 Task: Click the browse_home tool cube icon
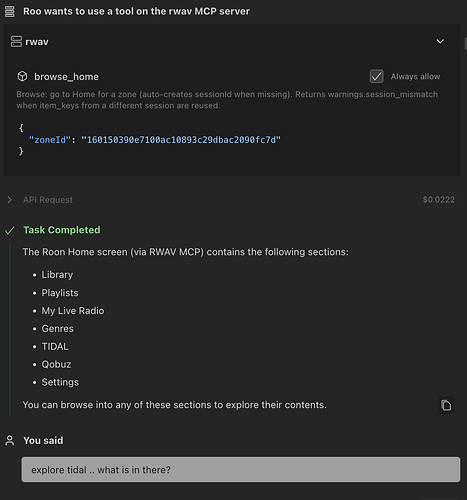[22, 76]
